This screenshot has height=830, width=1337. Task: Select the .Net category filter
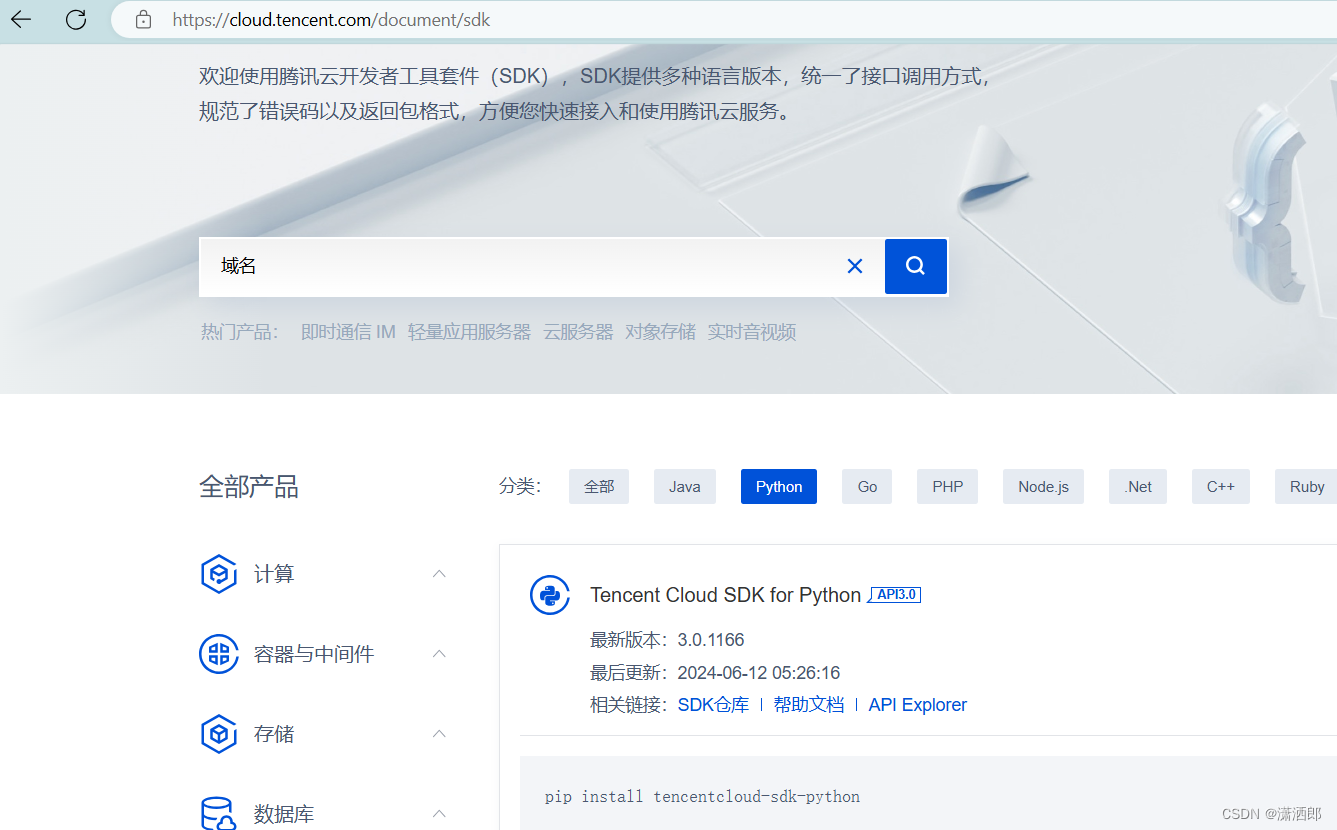coord(1138,486)
